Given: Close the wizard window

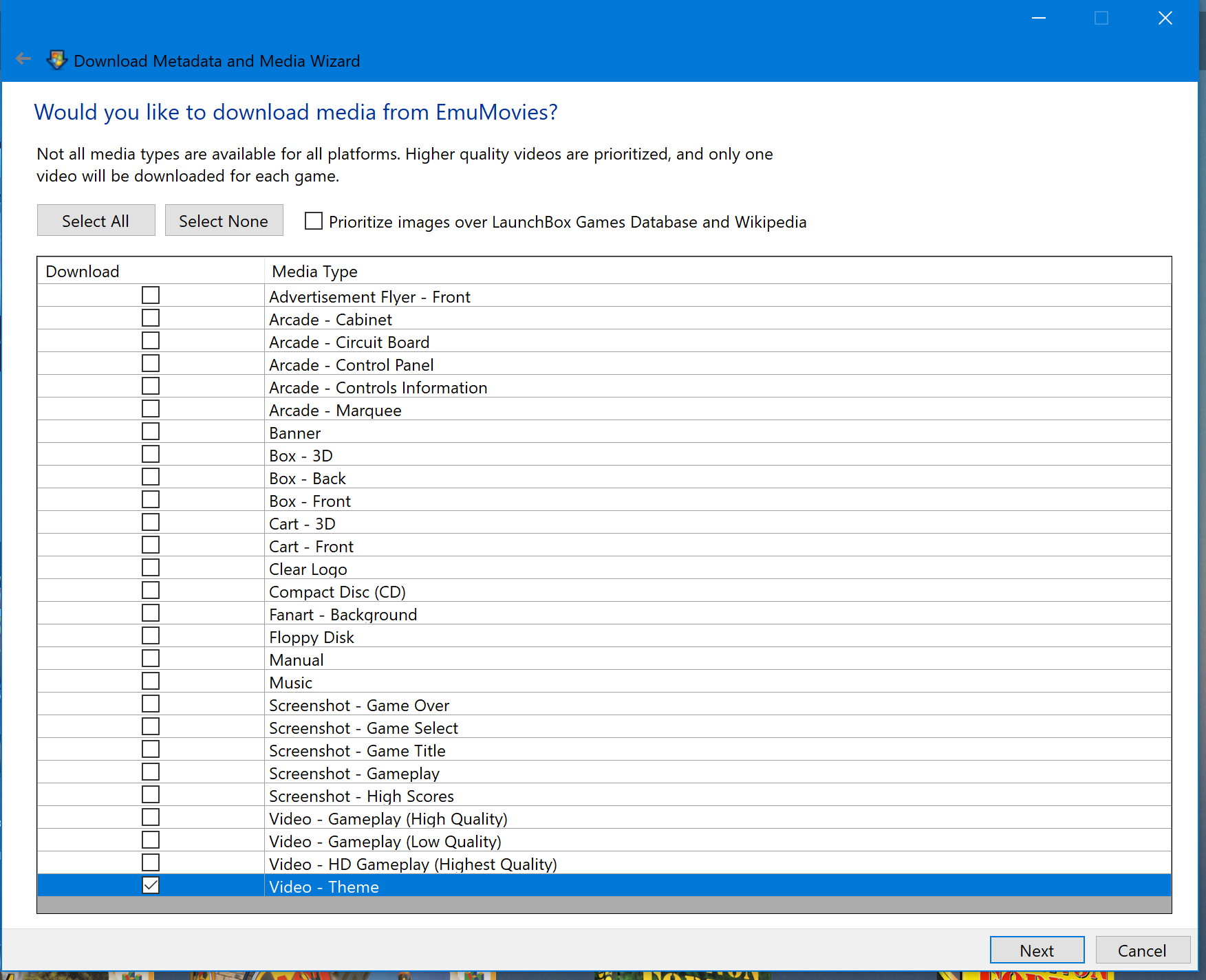Looking at the screenshot, I should [x=1165, y=18].
